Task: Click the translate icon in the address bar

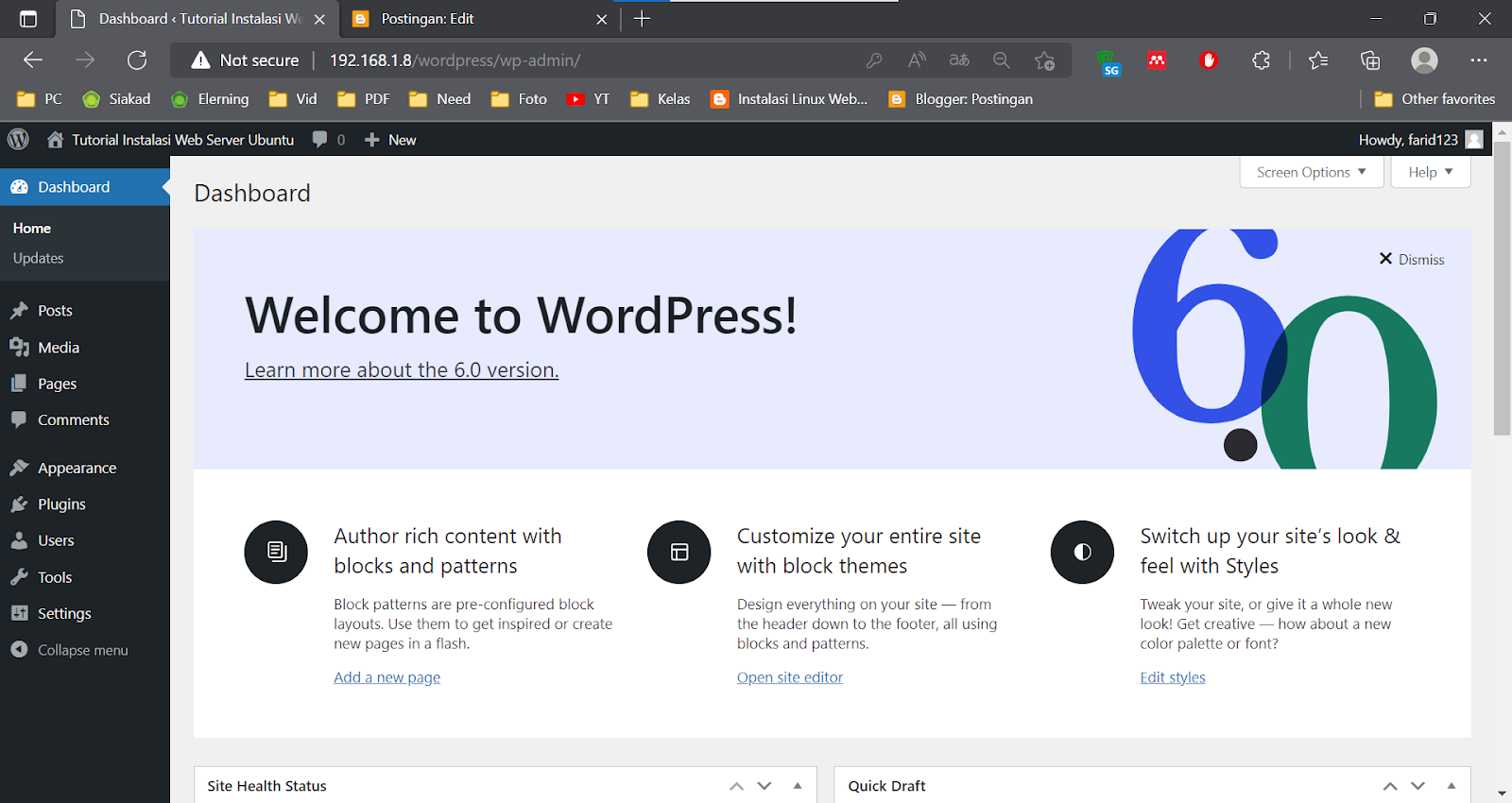Action: pyautogui.click(x=959, y=60)
